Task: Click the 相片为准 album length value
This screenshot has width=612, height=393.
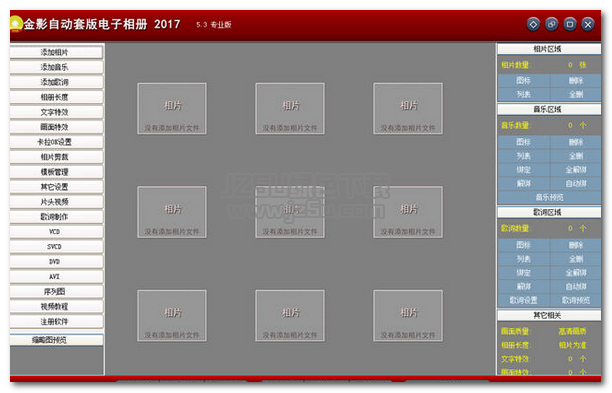Action: pyautogui.click(x=572, y=345)
